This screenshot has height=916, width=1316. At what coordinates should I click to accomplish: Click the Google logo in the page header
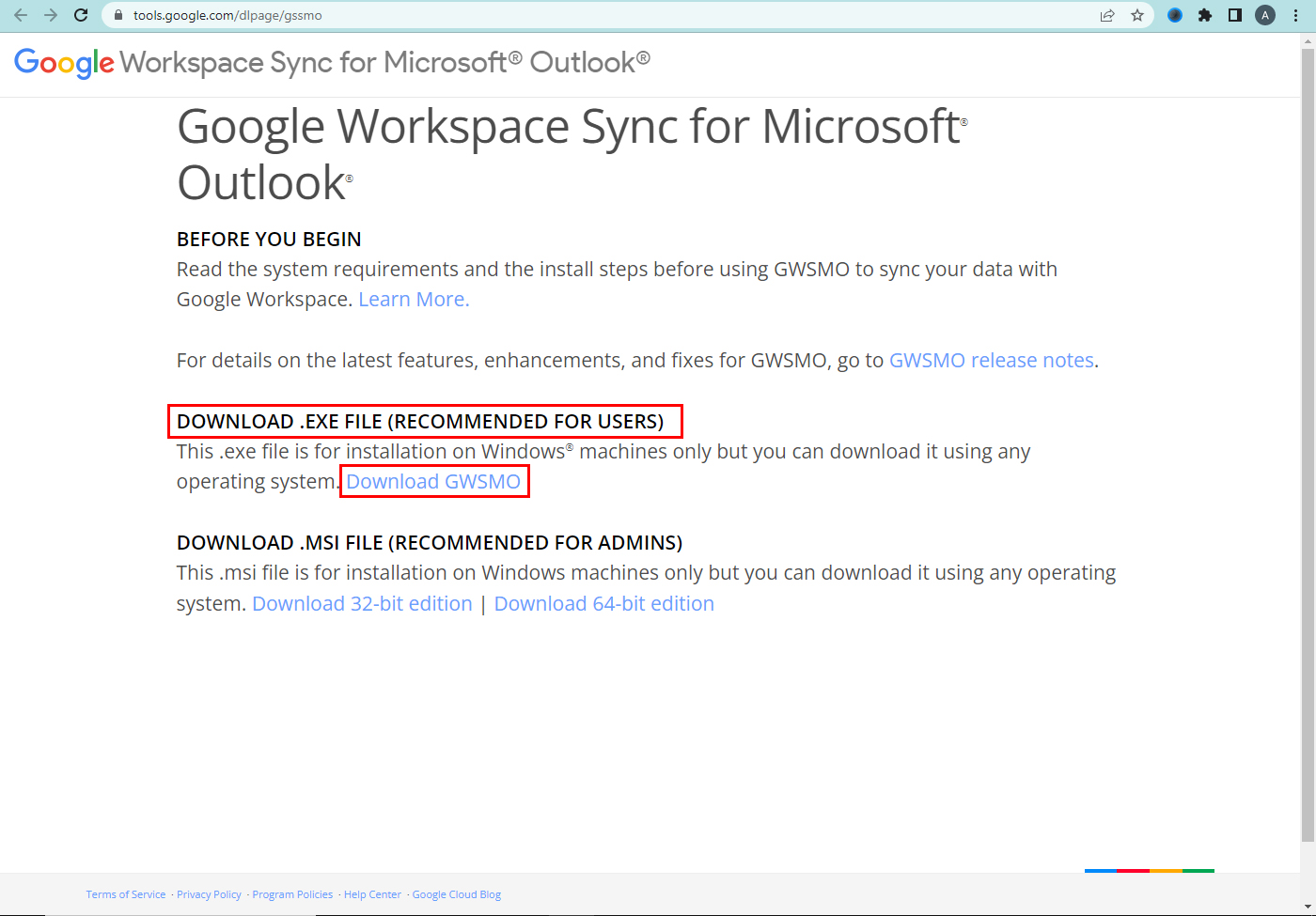64,63
